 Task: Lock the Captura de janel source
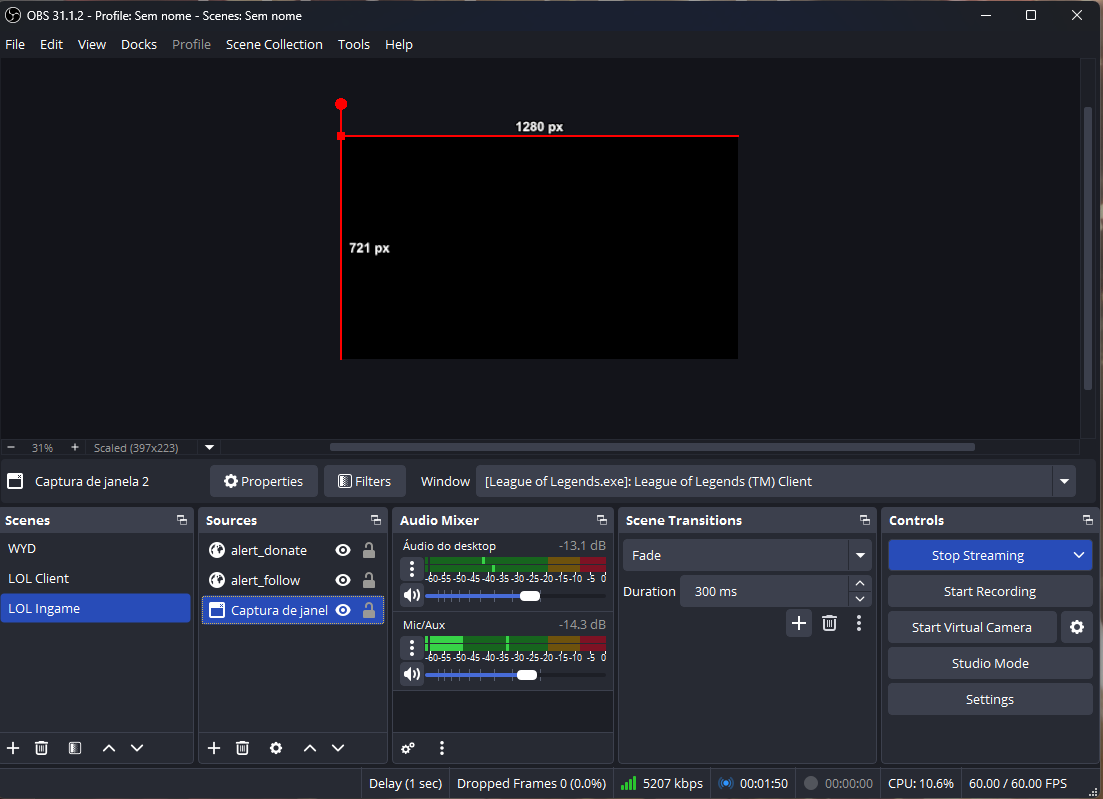click(369, 611)
